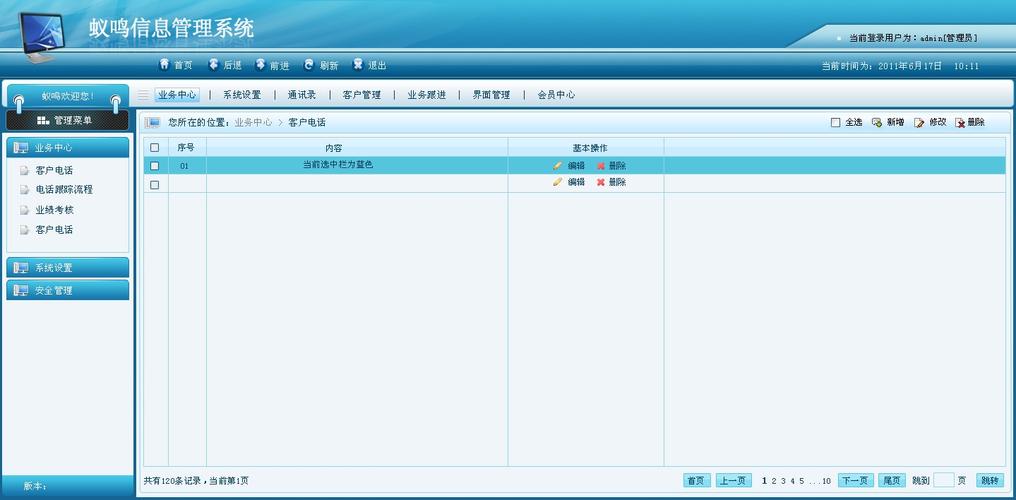Image resolution: width=1016 pixels, height=500 pixels.
Task: Click the back arrow icon 后退
Action: point(213,65)
